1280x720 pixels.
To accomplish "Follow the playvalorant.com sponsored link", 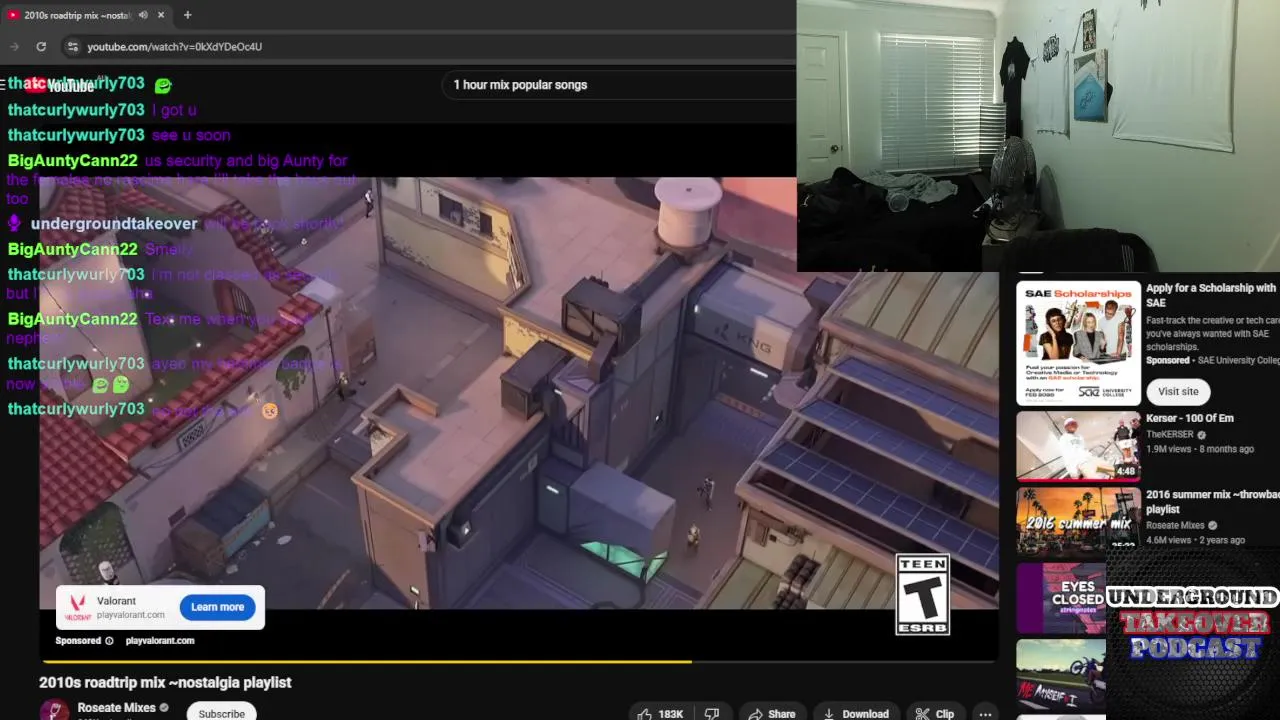I will 160,641.
